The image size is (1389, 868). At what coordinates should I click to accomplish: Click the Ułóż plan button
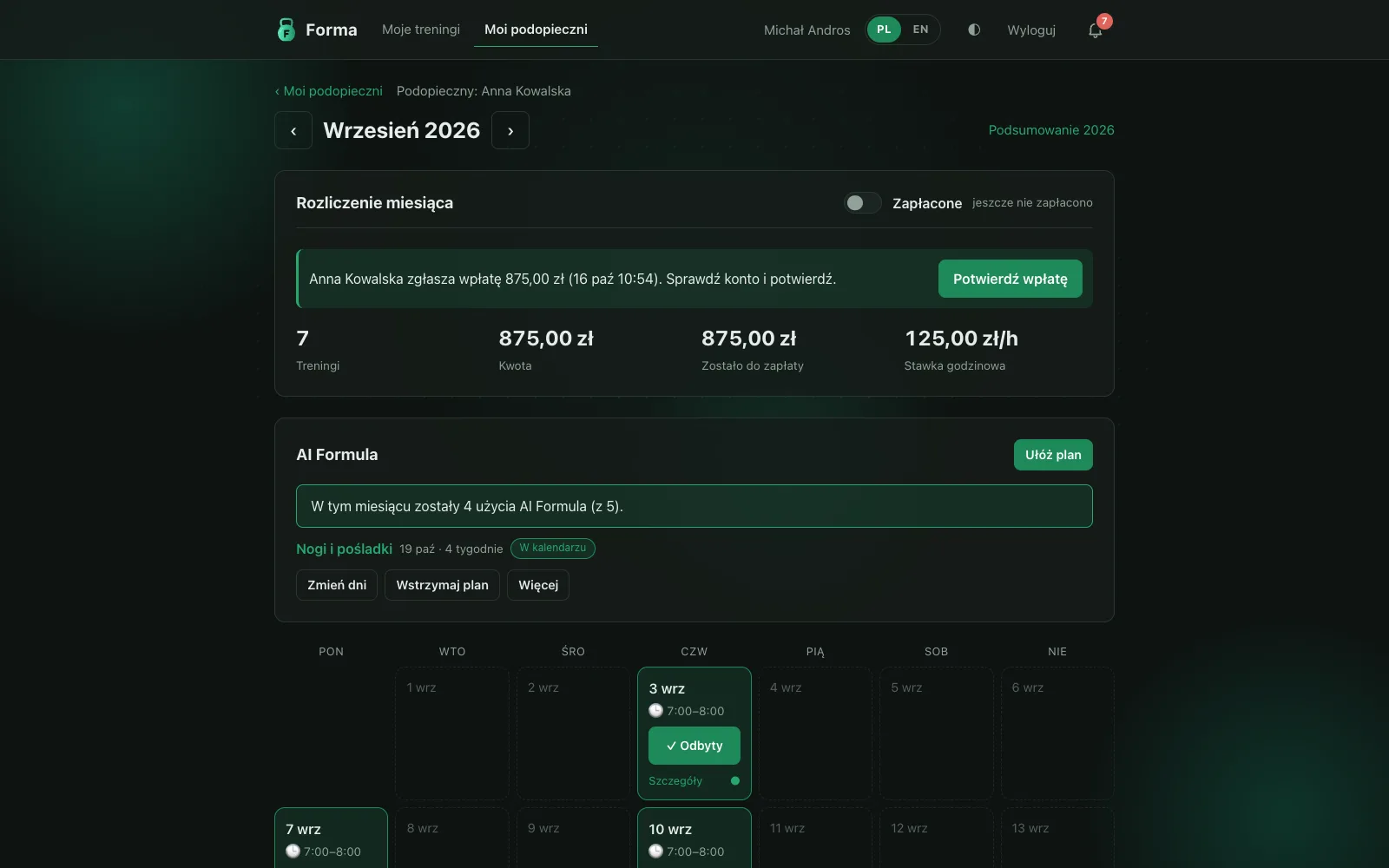[x=1053, y=455]
